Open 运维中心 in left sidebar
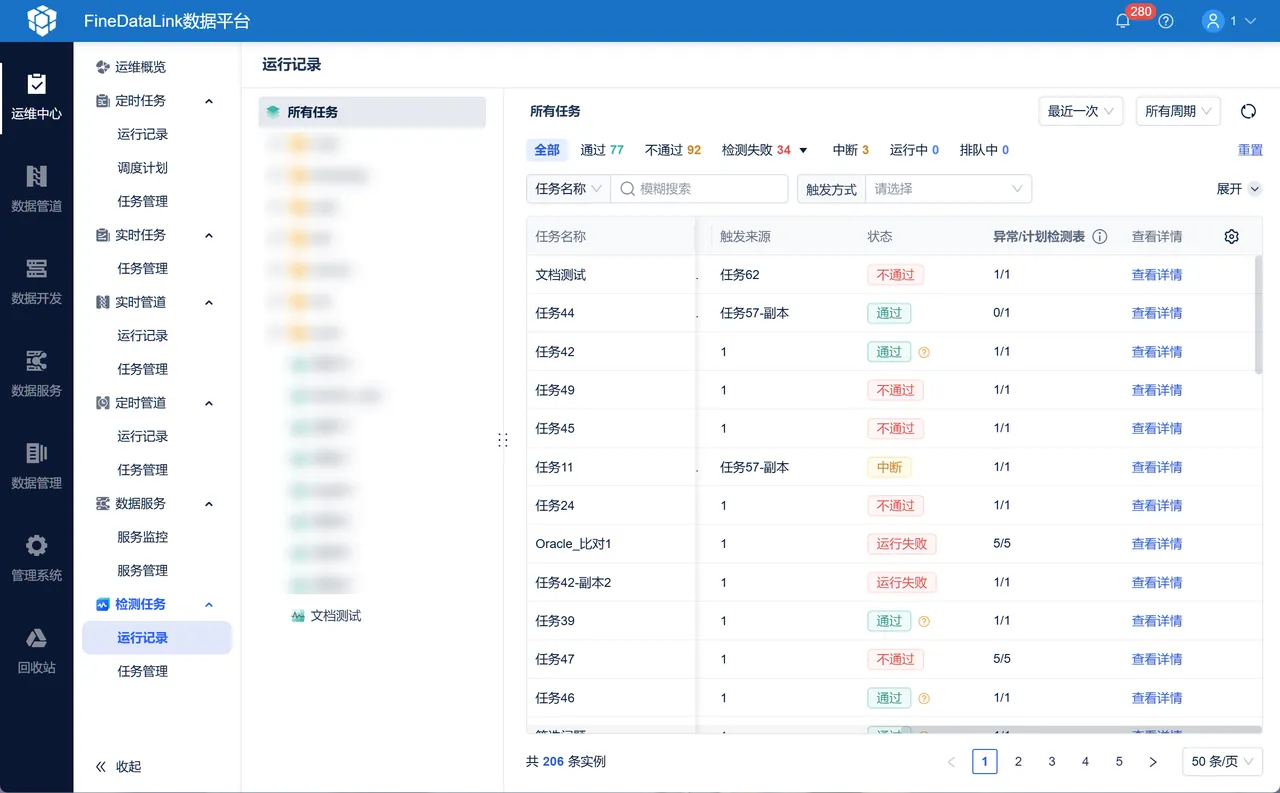The width and height of the screenshot is (1280, 793). click(x=37, y=97)
